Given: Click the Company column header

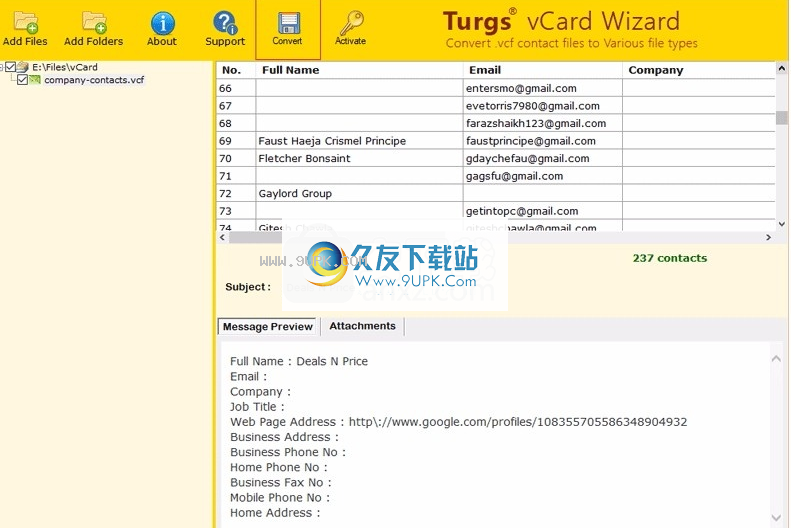Looking at the screenshot, I should coord(699,70).
